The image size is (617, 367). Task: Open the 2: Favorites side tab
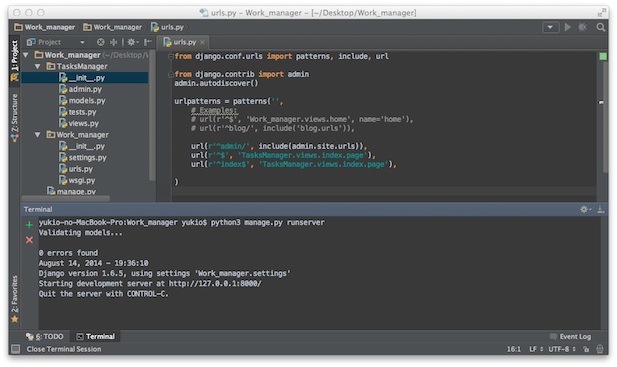coord(15,299)
